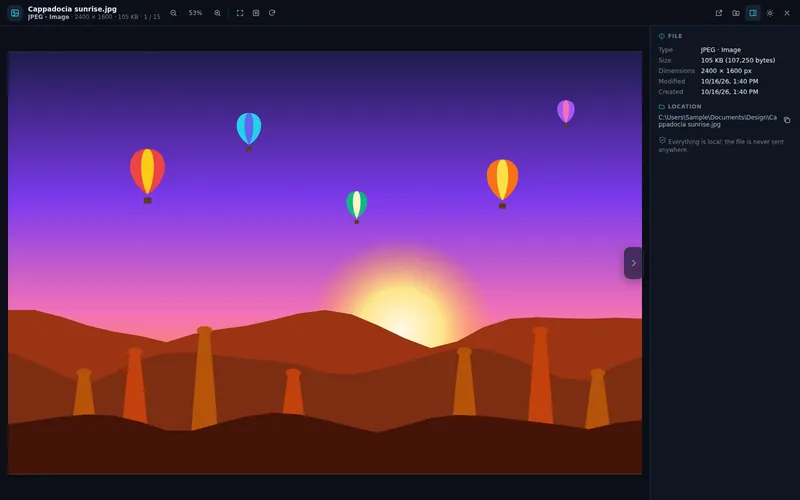Zoom in using the plus magnifier
This screenshot has height=500, width=800.
coord(217,13)
